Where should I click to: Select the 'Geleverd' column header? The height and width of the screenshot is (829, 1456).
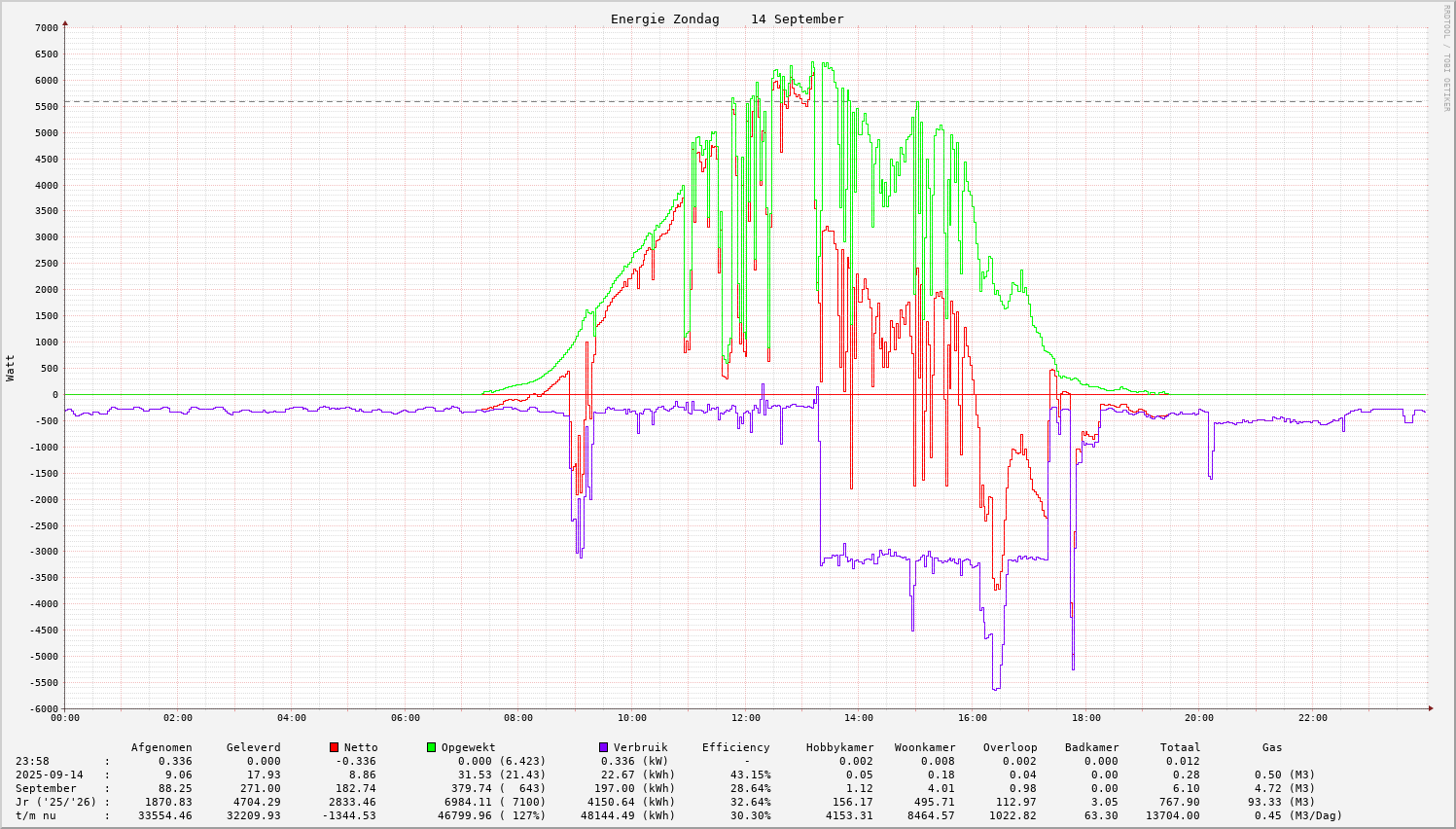pos(253,747)
